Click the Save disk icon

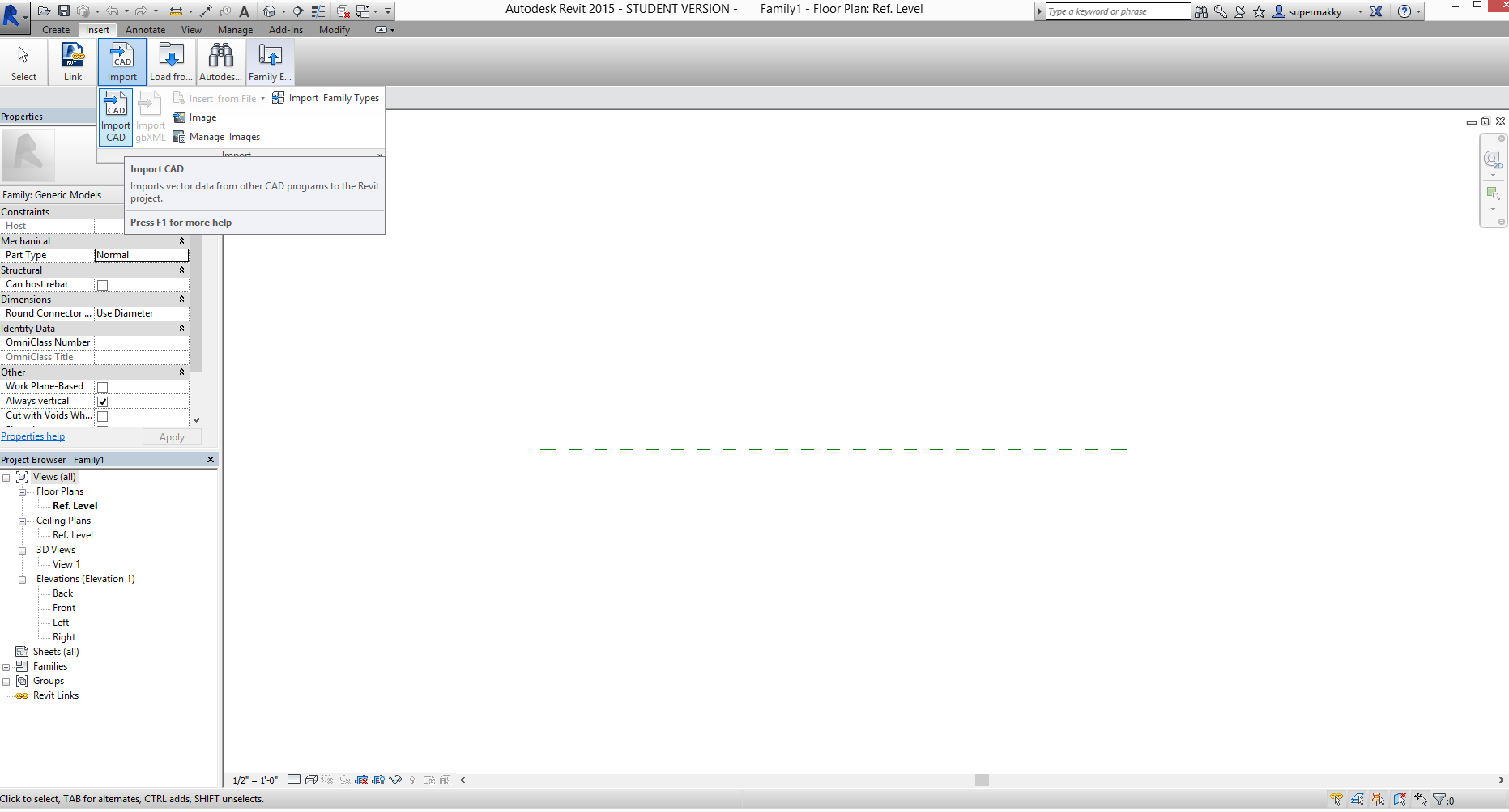click(64, 11)
